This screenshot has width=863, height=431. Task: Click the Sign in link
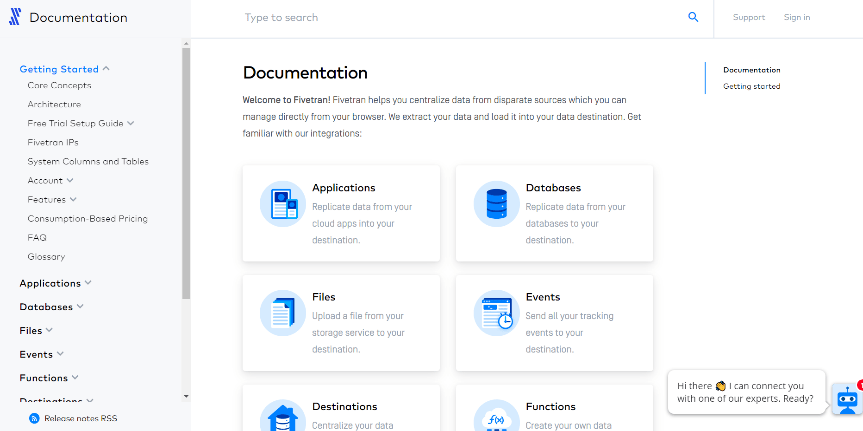tap(797, 17)
